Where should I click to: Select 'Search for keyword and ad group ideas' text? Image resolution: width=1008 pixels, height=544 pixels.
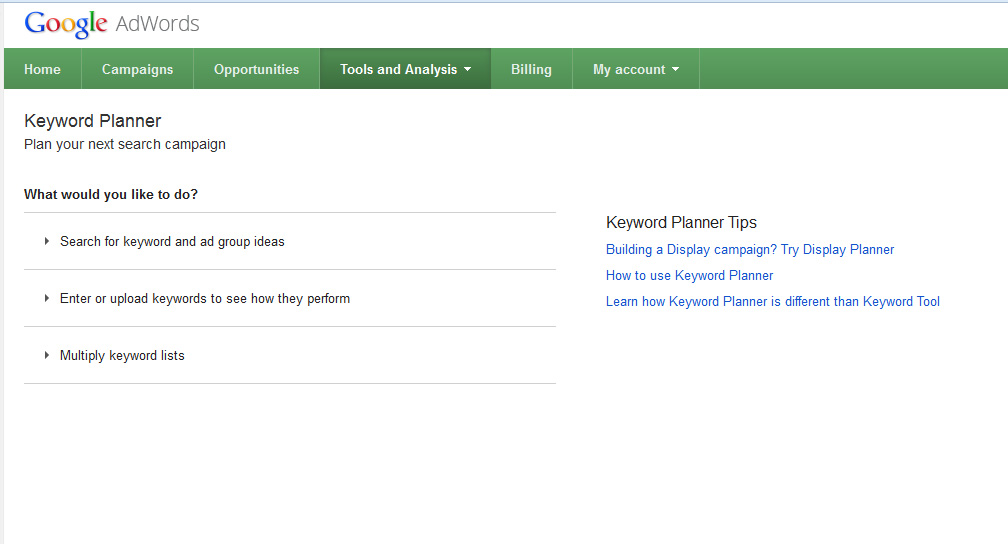pos(172,241)
